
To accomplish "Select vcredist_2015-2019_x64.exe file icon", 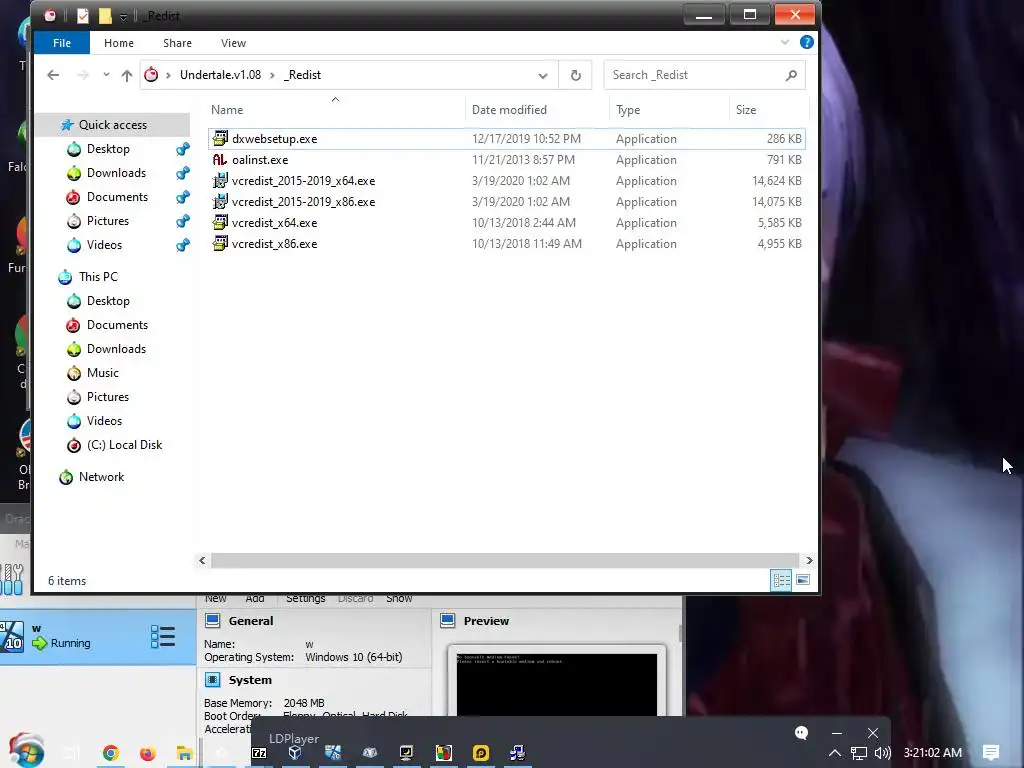I will tap(220, 181).
